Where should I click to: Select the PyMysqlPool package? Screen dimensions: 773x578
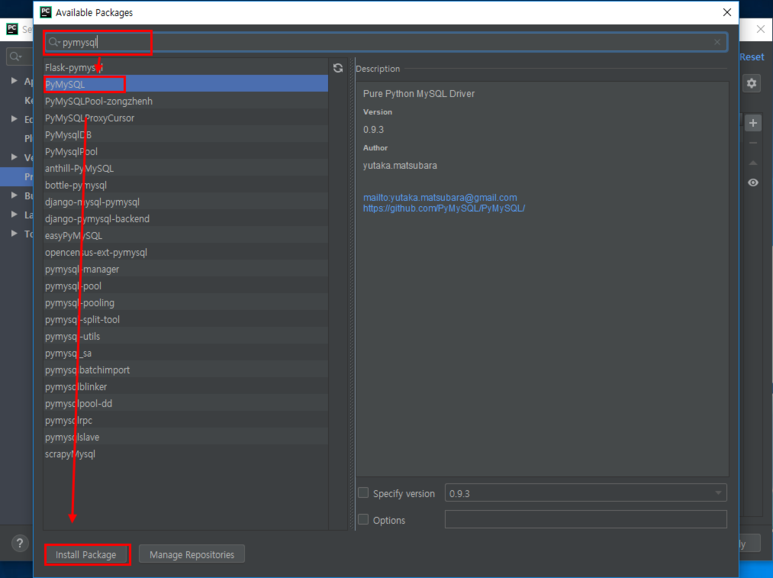click(186, 151)
